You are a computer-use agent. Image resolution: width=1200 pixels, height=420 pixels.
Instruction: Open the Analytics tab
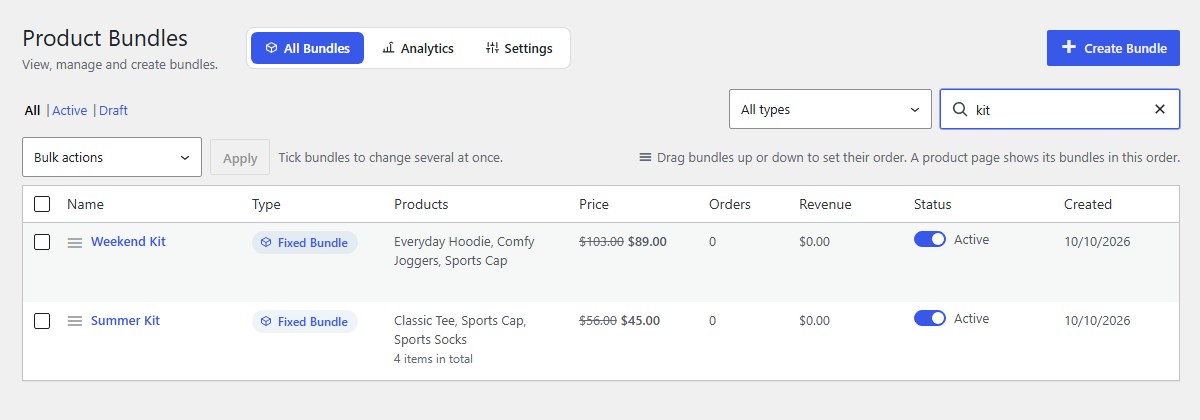[418, 48]
